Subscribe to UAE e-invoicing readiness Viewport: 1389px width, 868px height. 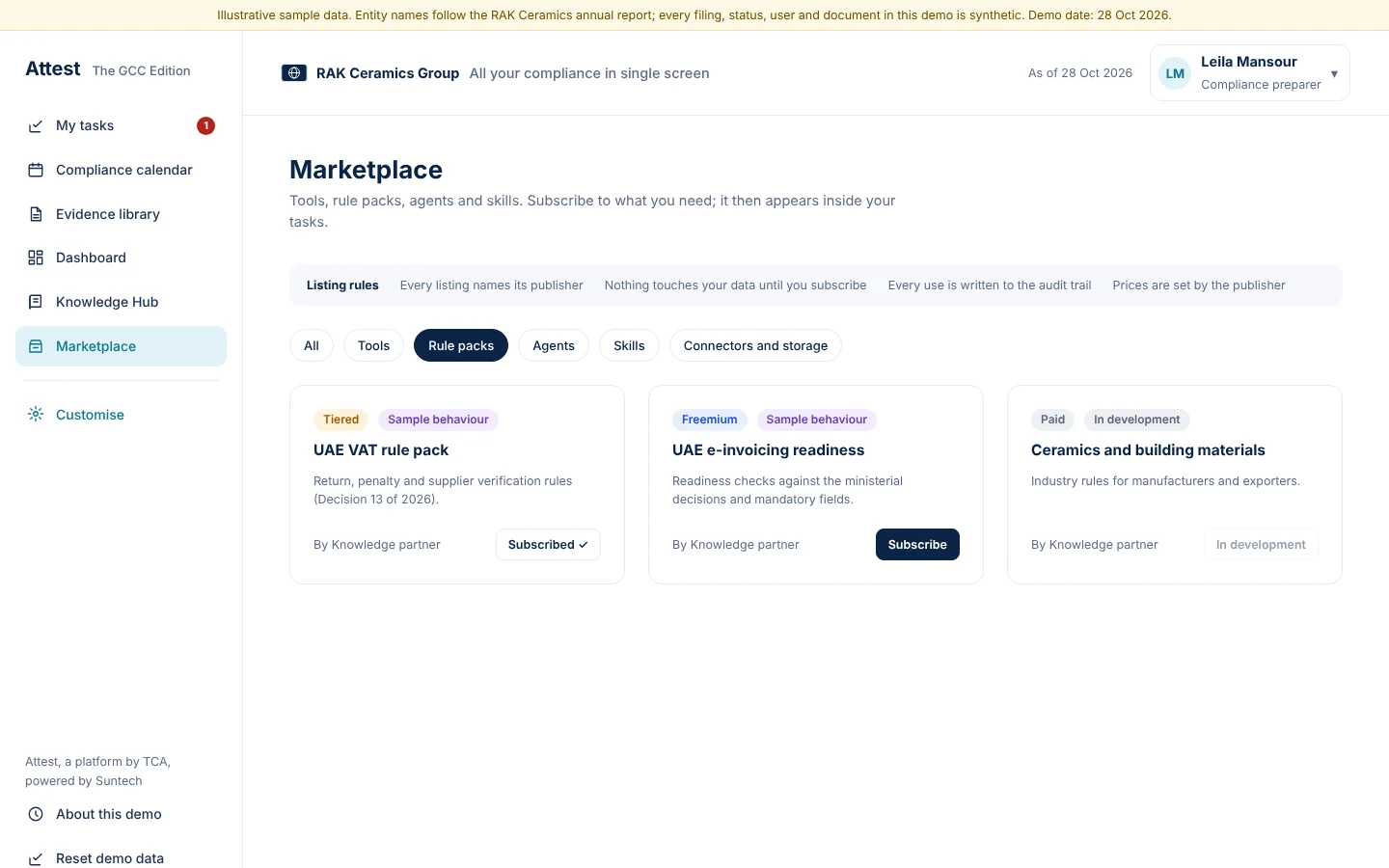917,545
